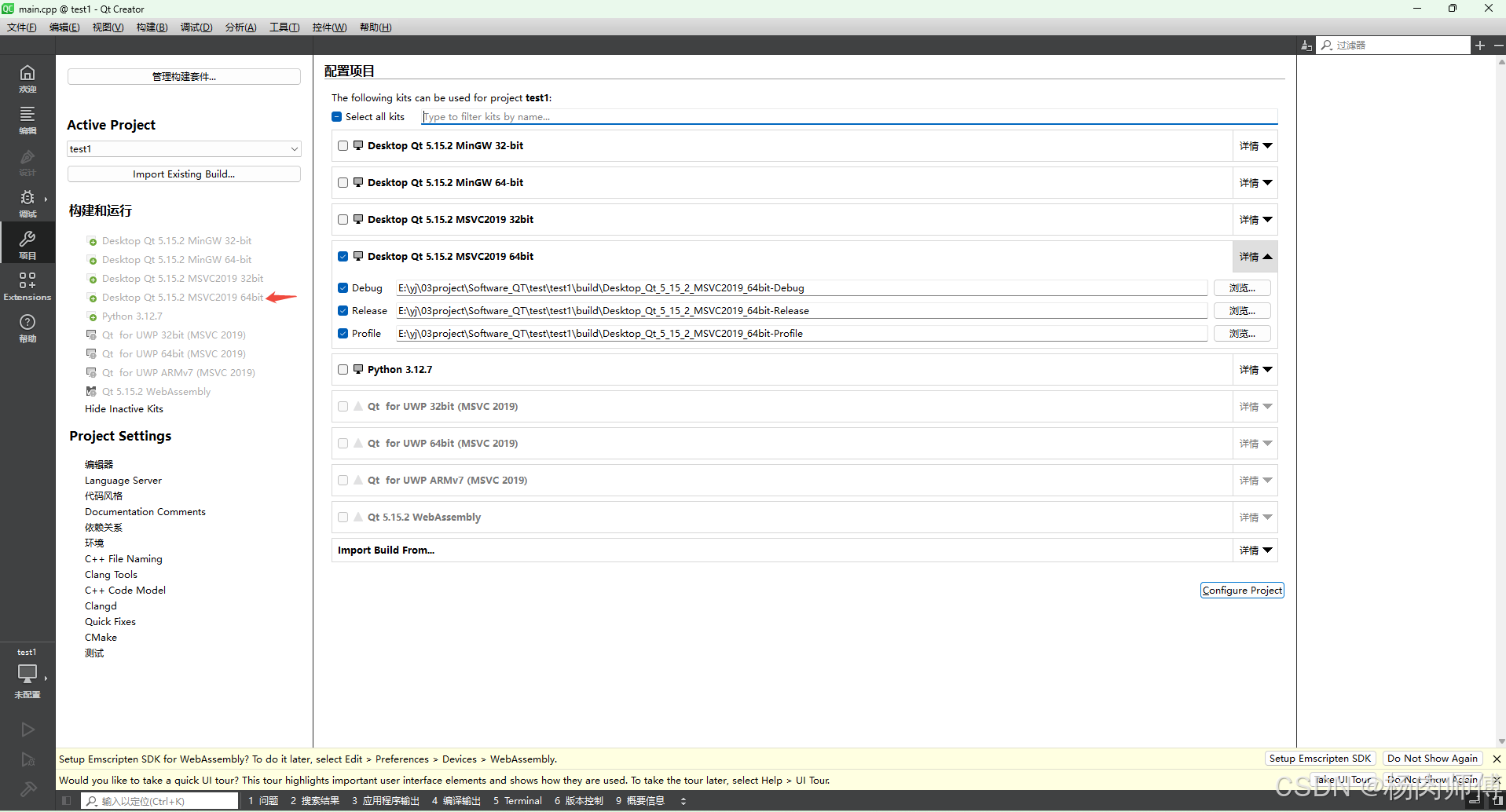Click monitor icon of Desktop Qt MSVC2019 64bit kit

click(x=358, y=256)
